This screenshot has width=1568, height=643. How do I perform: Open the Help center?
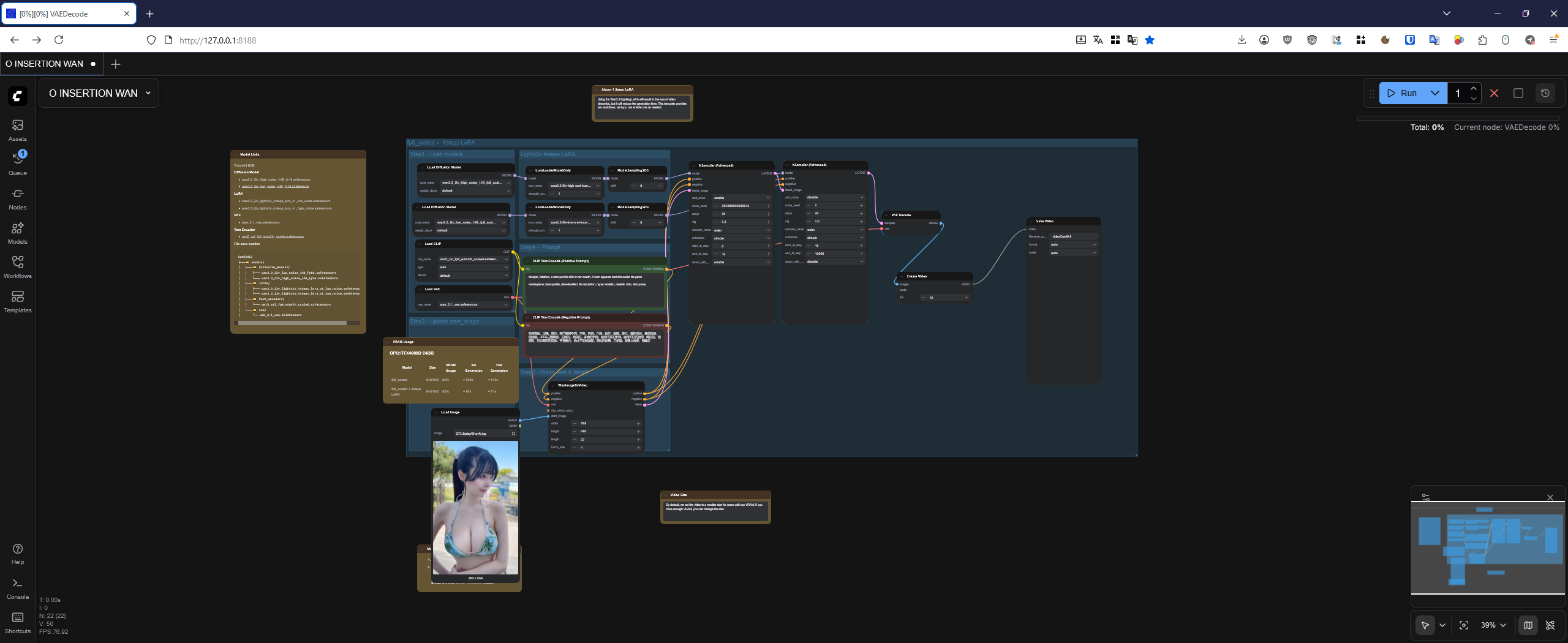(x=18, y=553)
